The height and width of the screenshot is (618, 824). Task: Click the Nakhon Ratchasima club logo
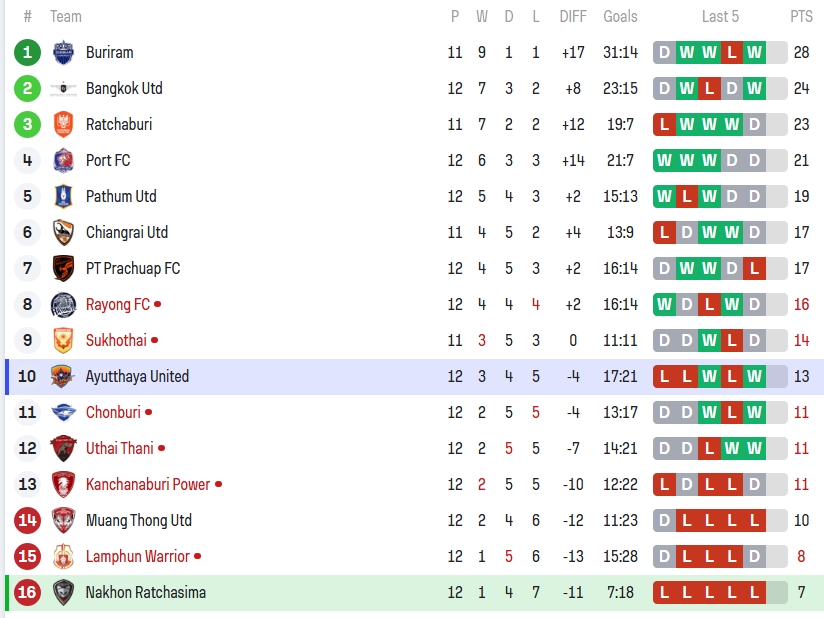point(63,592)
